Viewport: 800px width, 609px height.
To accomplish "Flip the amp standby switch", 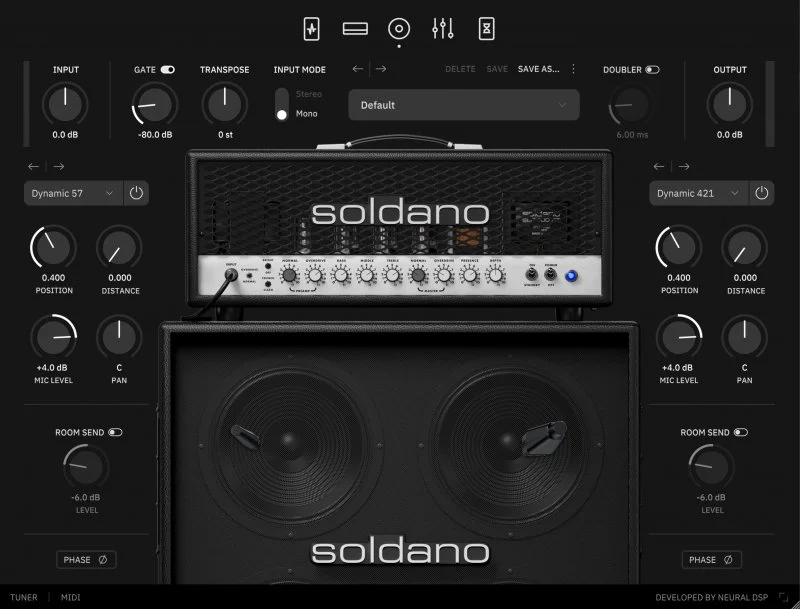I will pyautogui.click(x=532, y=275).
